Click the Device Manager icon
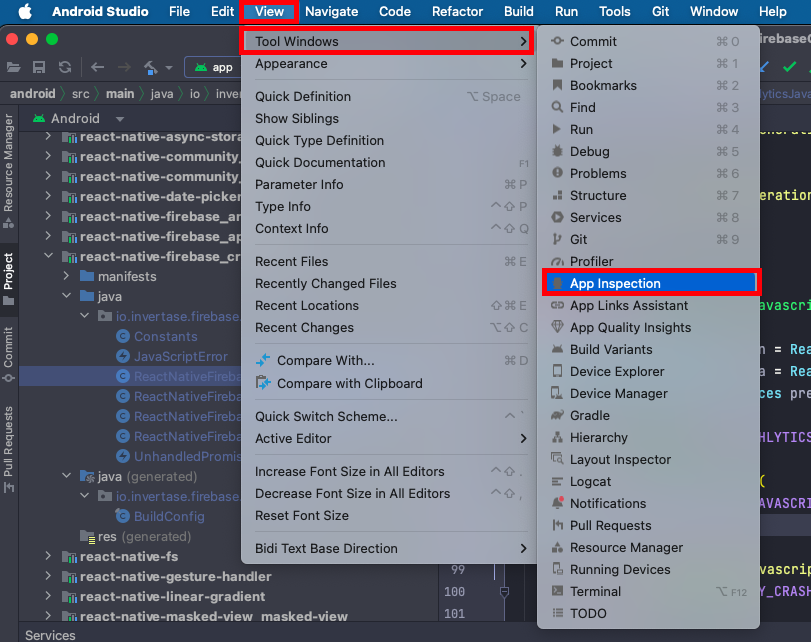Viewport: 811px width, 642px height. [557, 393]
